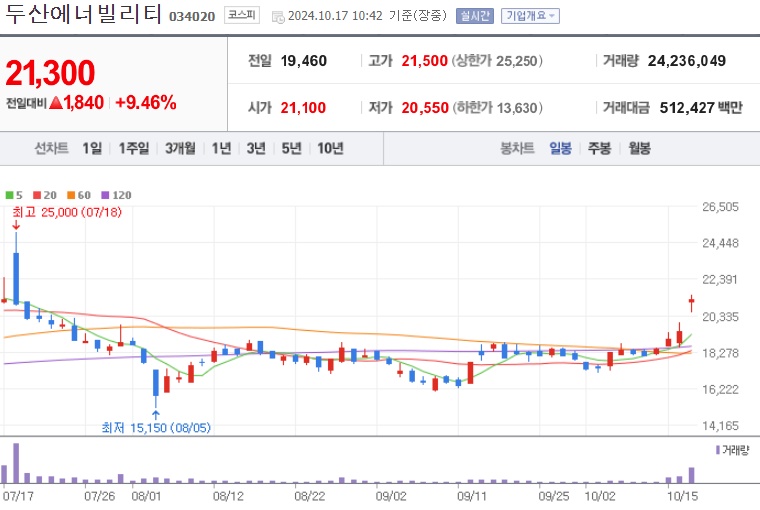Switch to 월봉 candlestick chart

point(639,148)
